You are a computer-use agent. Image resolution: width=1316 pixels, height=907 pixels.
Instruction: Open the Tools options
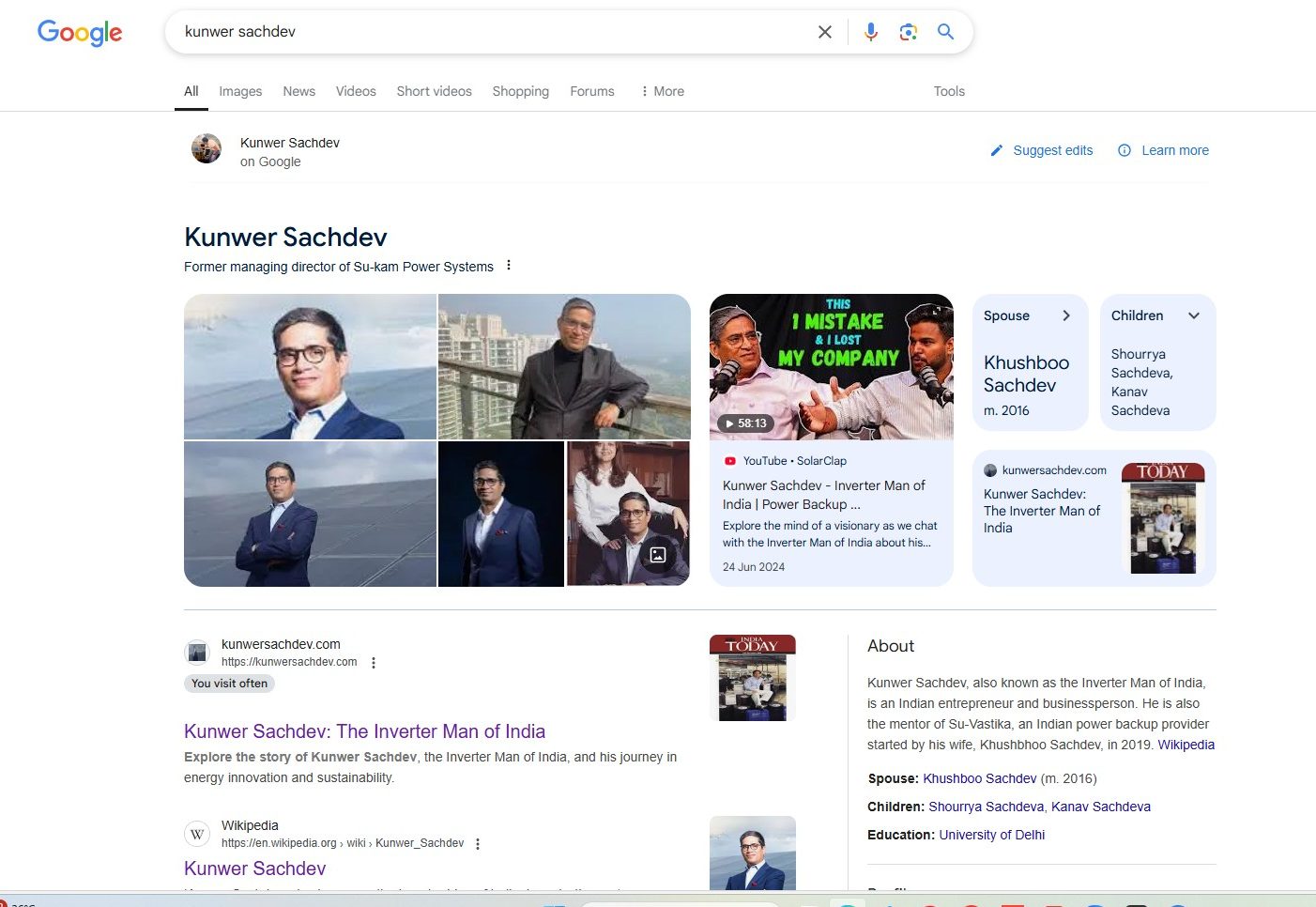pos(949,91)
